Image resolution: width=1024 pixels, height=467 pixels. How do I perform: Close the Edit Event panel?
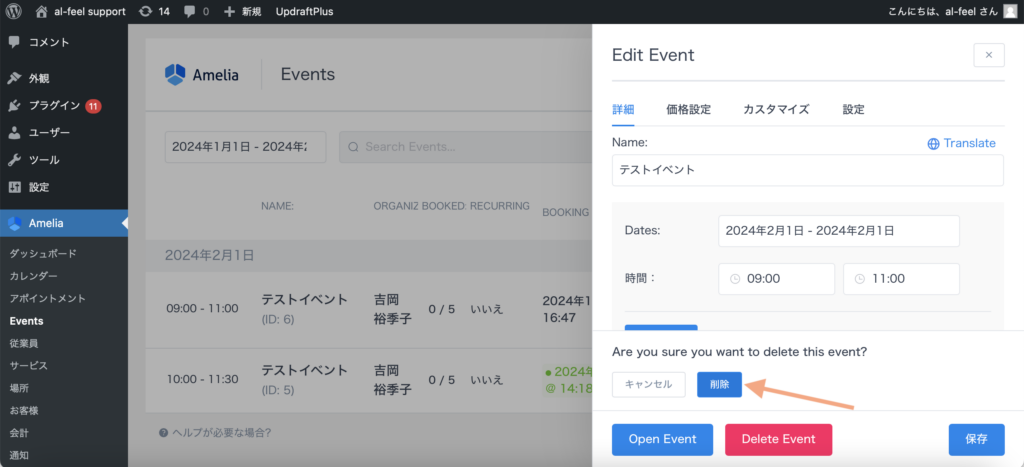click(988, 55)
